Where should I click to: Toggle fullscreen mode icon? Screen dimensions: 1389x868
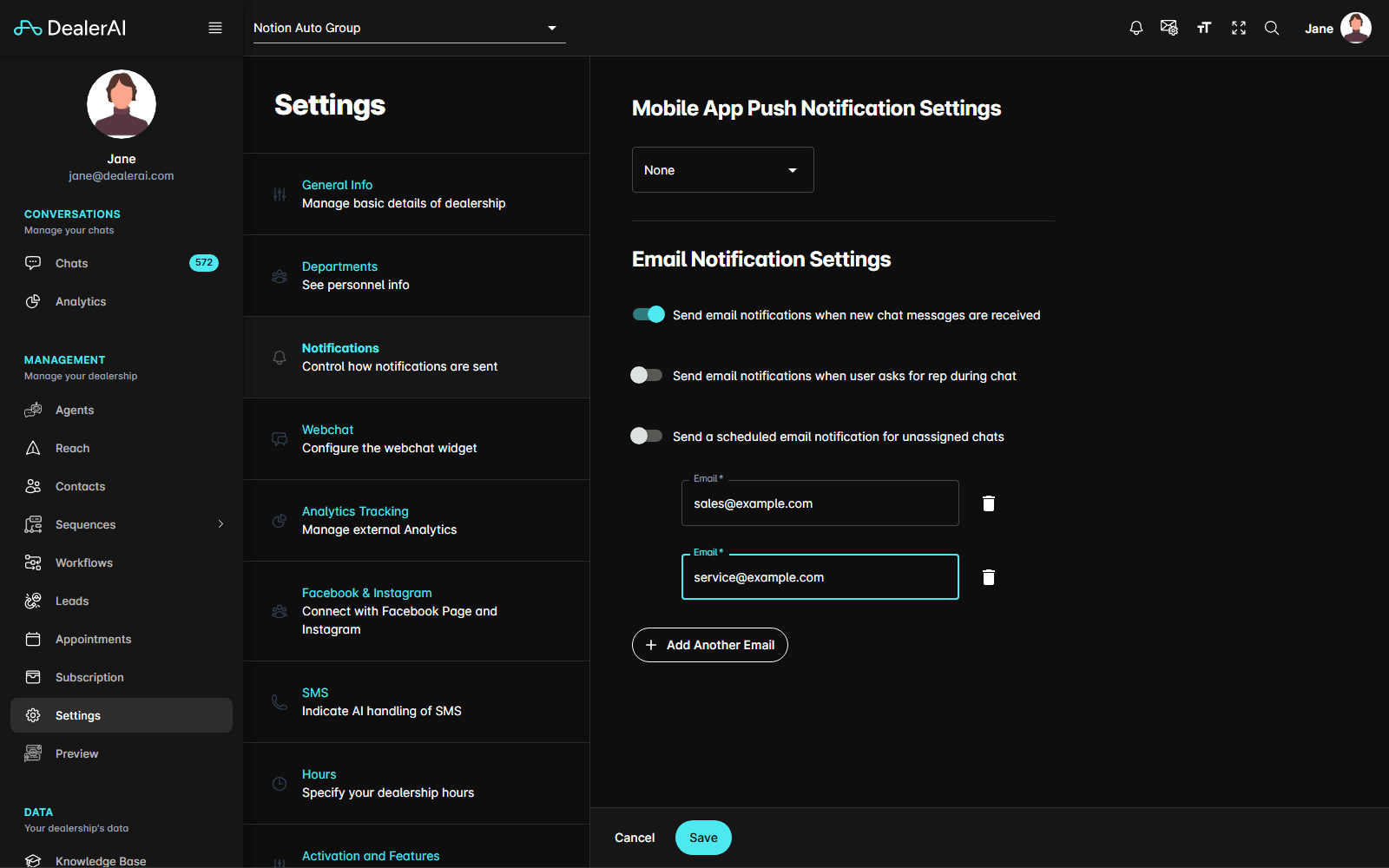pos(1239,28)
